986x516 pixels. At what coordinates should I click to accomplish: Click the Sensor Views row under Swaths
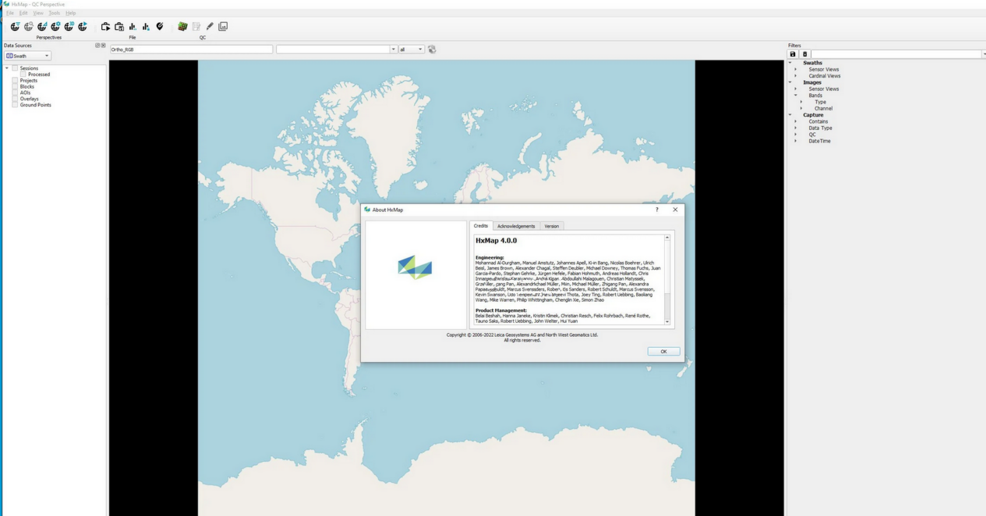[x=824, y=69]
